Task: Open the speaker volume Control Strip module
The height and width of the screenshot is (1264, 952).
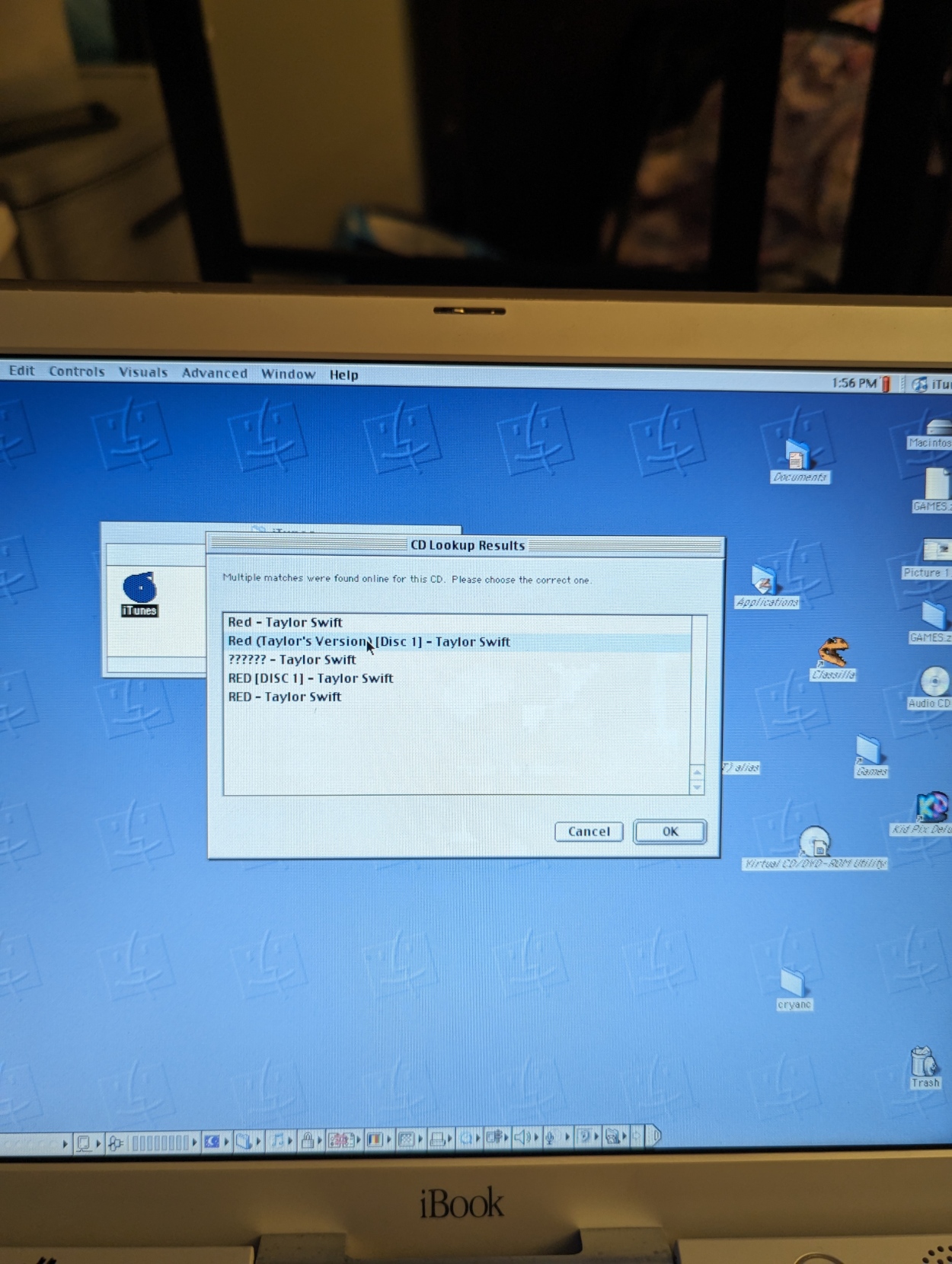Action: [x=522, y=1138]
